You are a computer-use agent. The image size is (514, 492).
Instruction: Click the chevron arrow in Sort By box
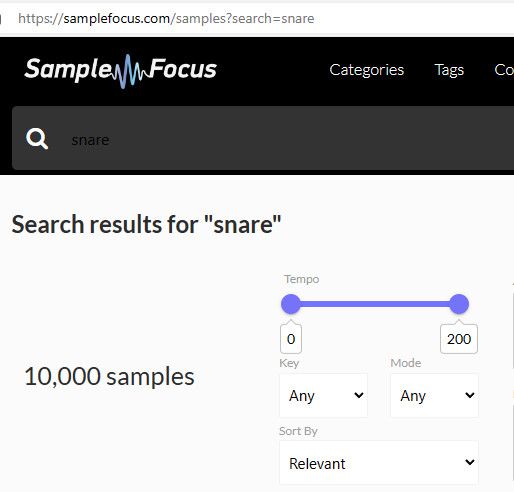(x=470, y=462)
